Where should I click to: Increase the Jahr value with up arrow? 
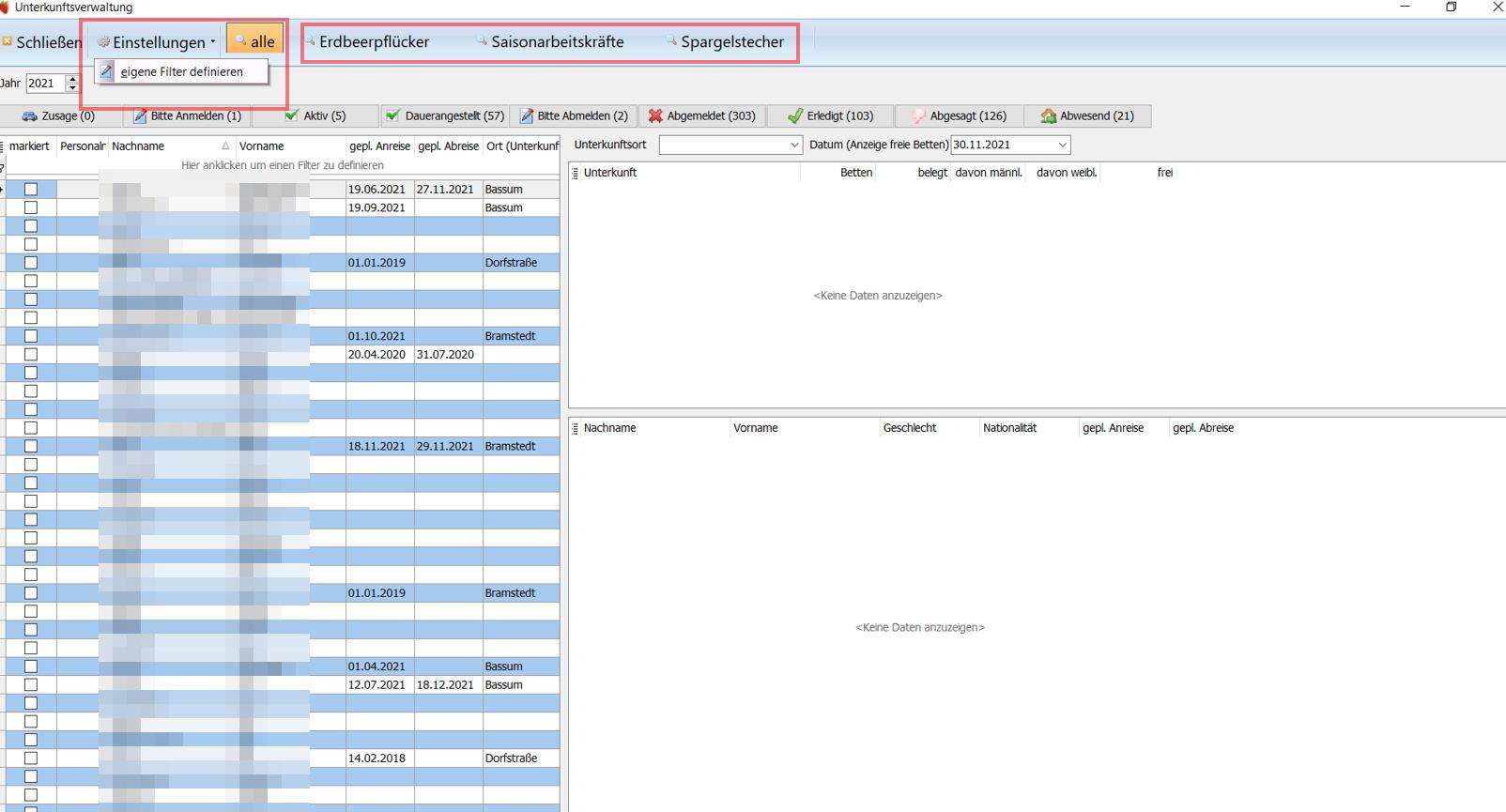[72, 79]
